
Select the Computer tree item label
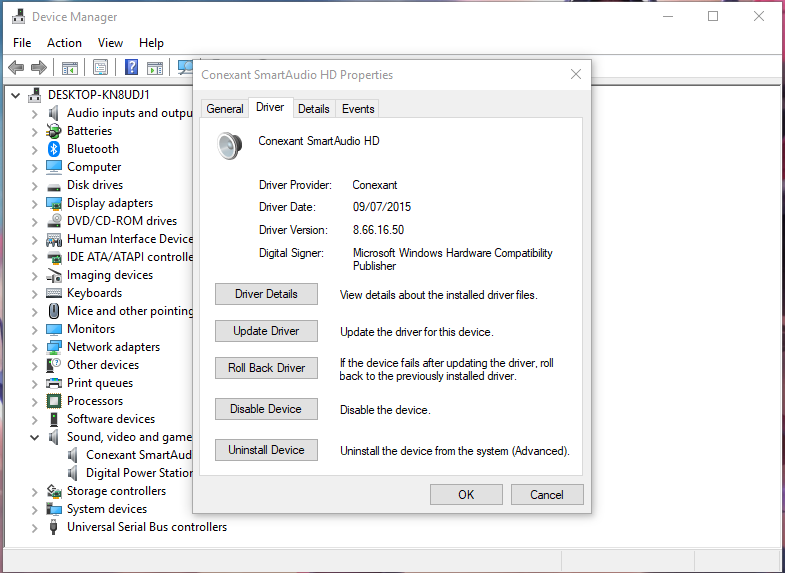tap(94, 167)
